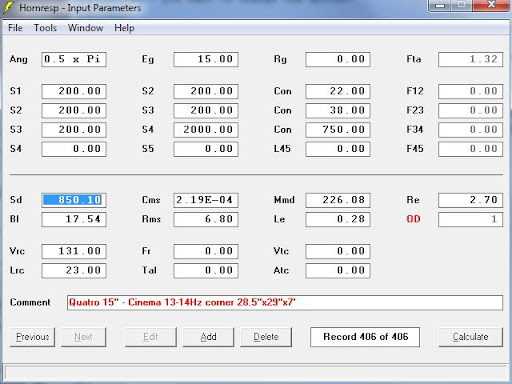
Task: Click the F34 input field
Action: click(x=470, y=130)
